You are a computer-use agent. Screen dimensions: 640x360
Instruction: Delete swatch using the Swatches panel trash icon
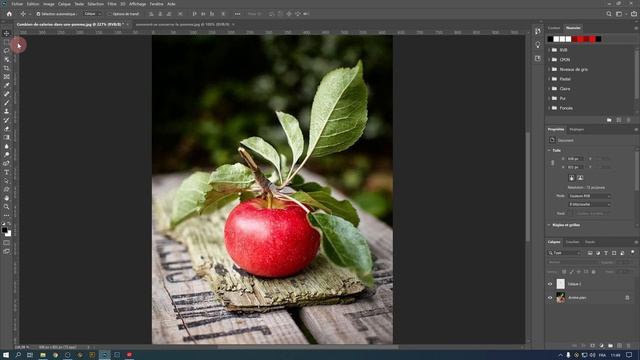(x=629, y=120)
